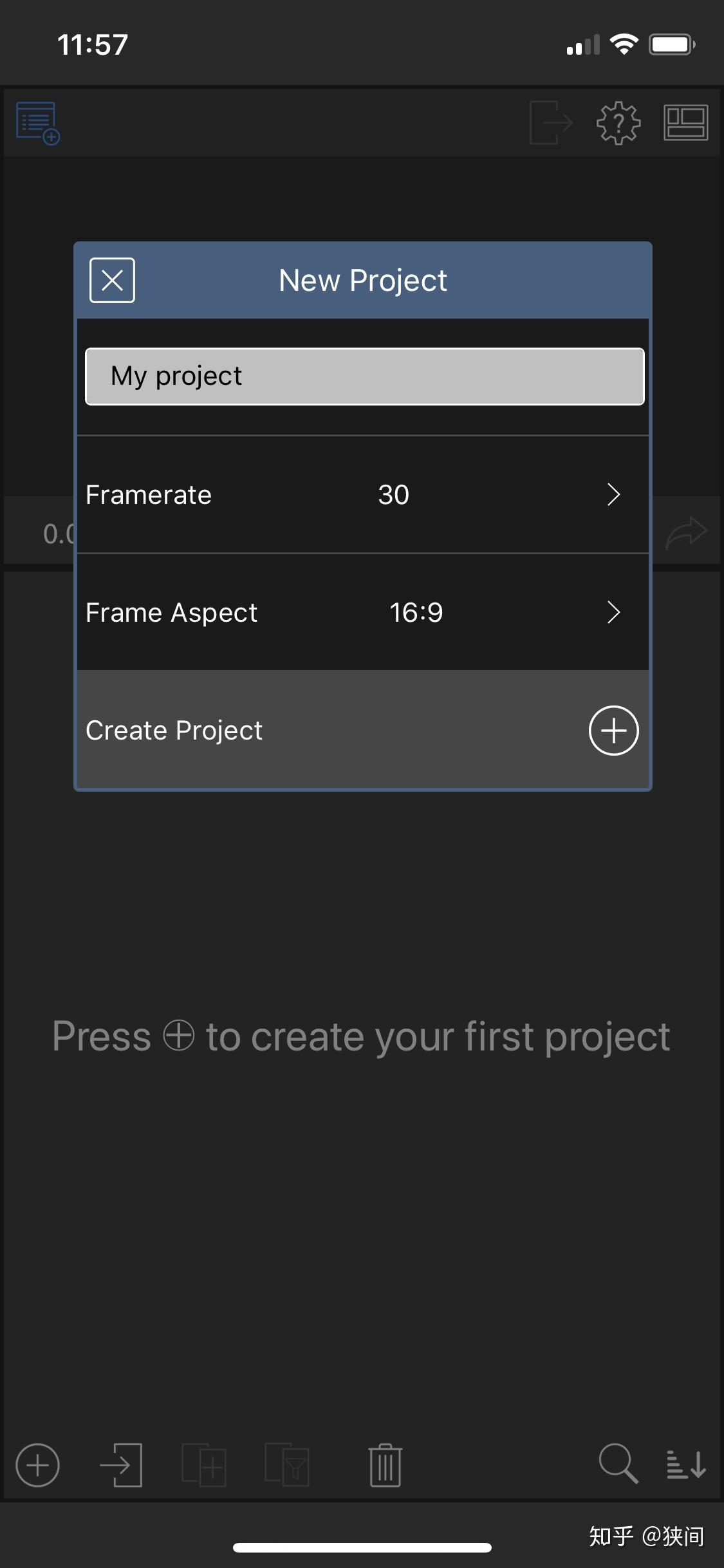Tap the sort order icon
724x1568 pixels.
coord(686,1465)
